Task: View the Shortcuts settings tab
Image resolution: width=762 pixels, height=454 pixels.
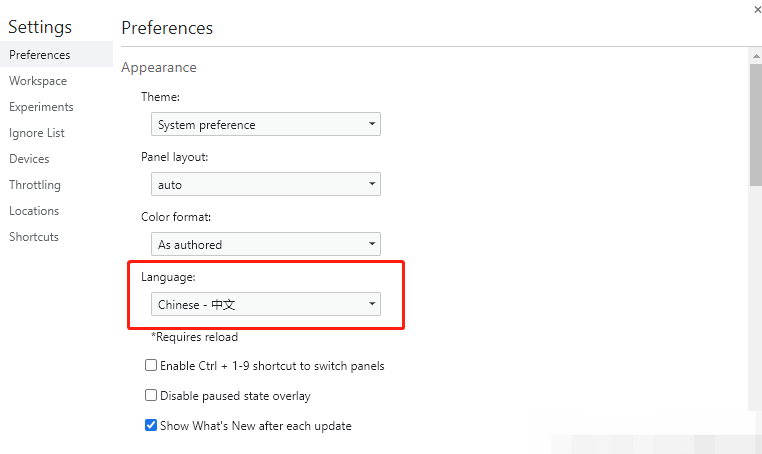Action: [34, 237]
